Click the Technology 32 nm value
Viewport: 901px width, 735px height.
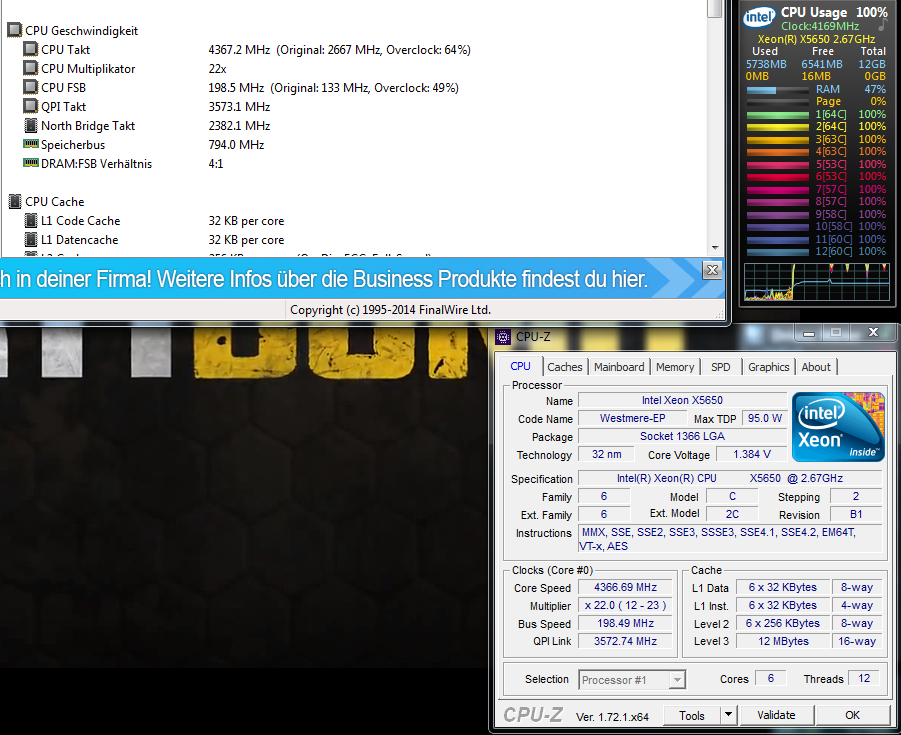pos(606,455)
